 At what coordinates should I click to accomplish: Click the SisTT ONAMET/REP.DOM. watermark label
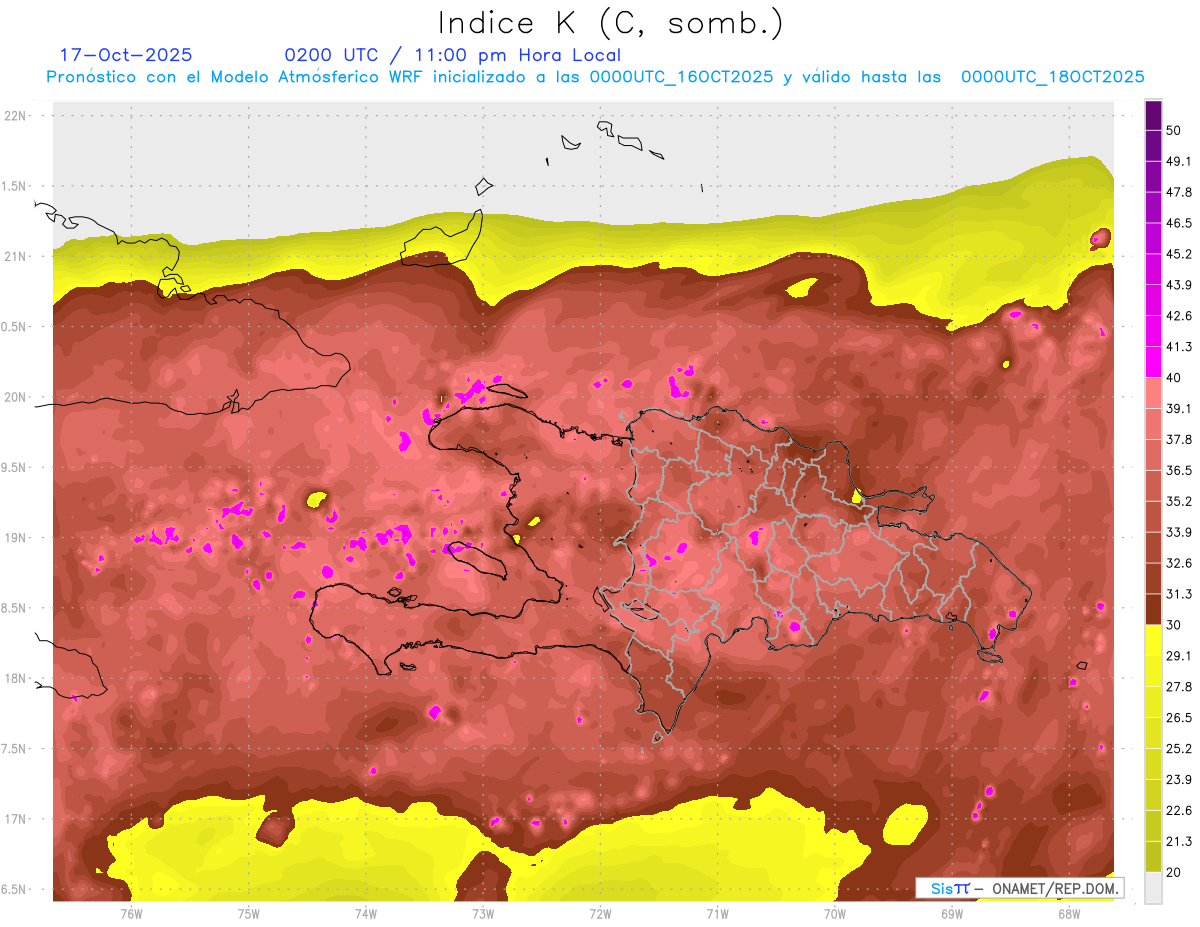click(1018, 888)
